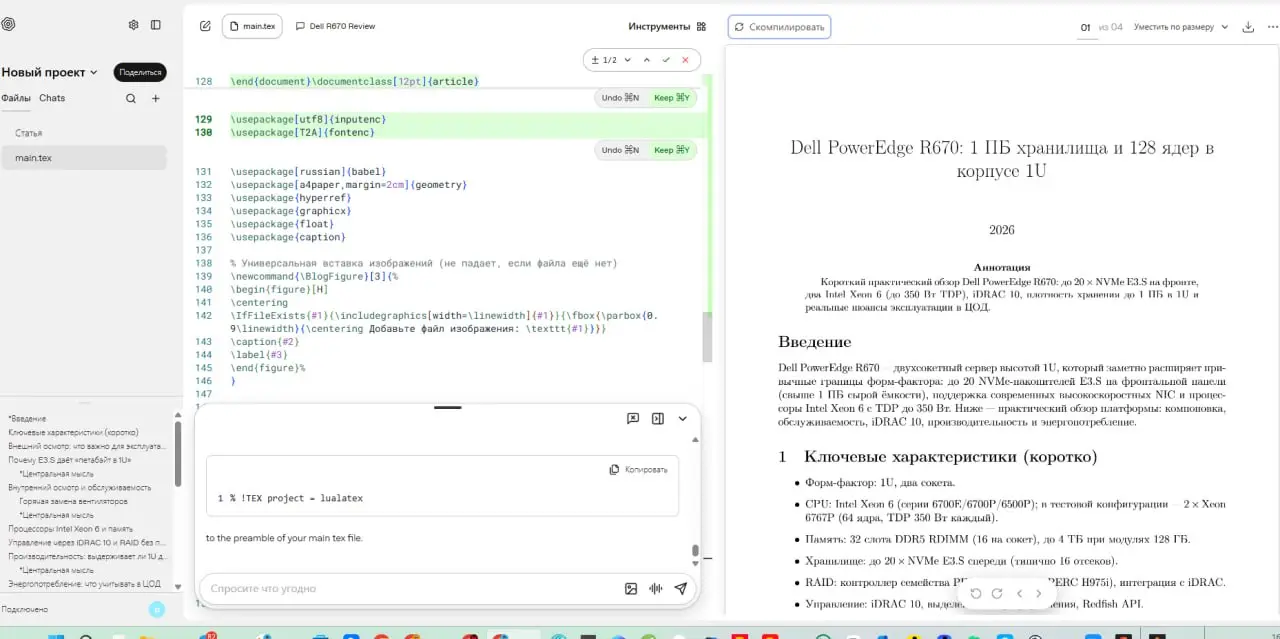The width and height of the screenshot is (1280, 639).
Task: Jump to Процессоры Intel Xeon 6 outline entry
Action: point(70,528)
